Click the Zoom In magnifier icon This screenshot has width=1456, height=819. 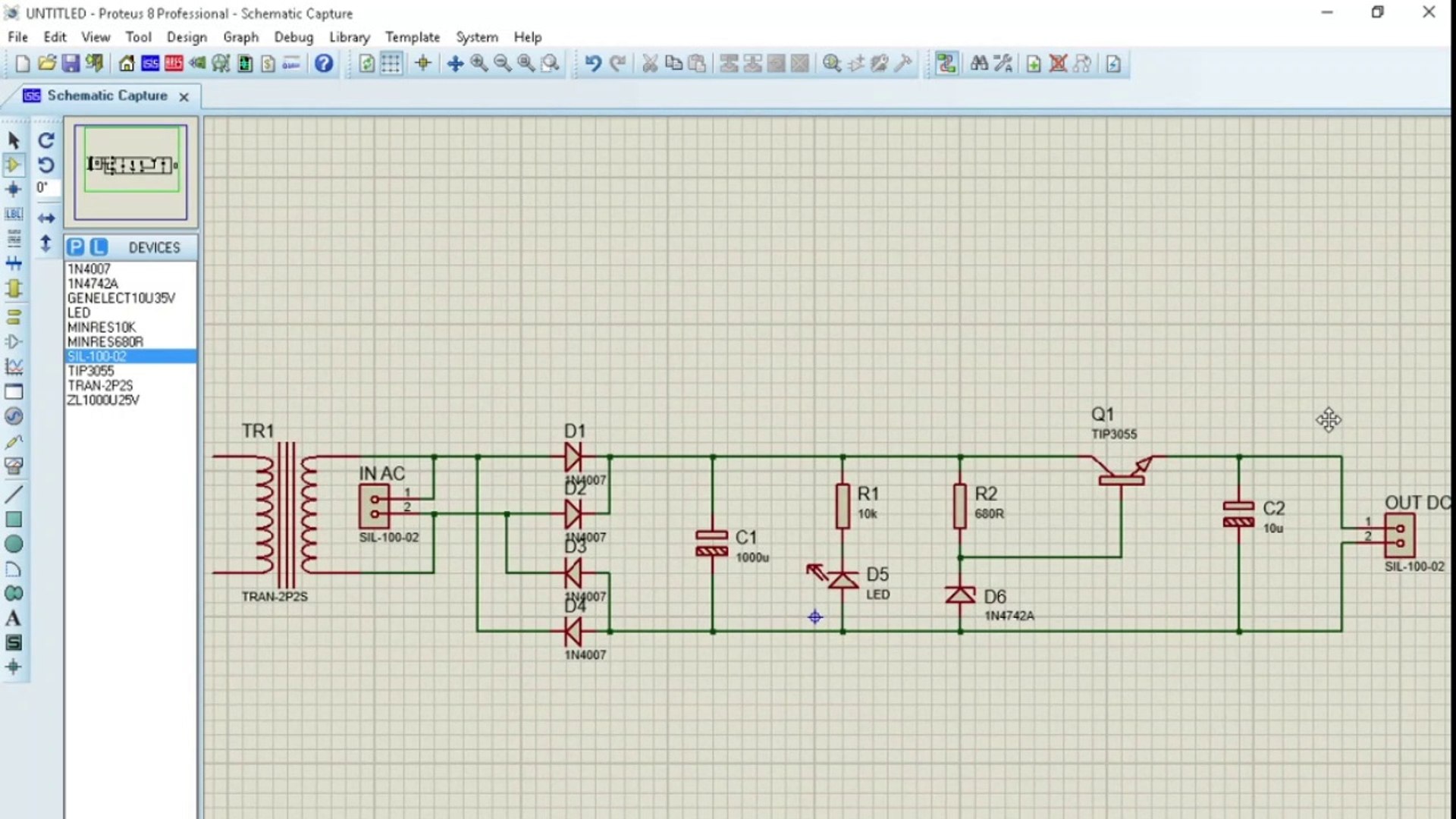point(477,64)
